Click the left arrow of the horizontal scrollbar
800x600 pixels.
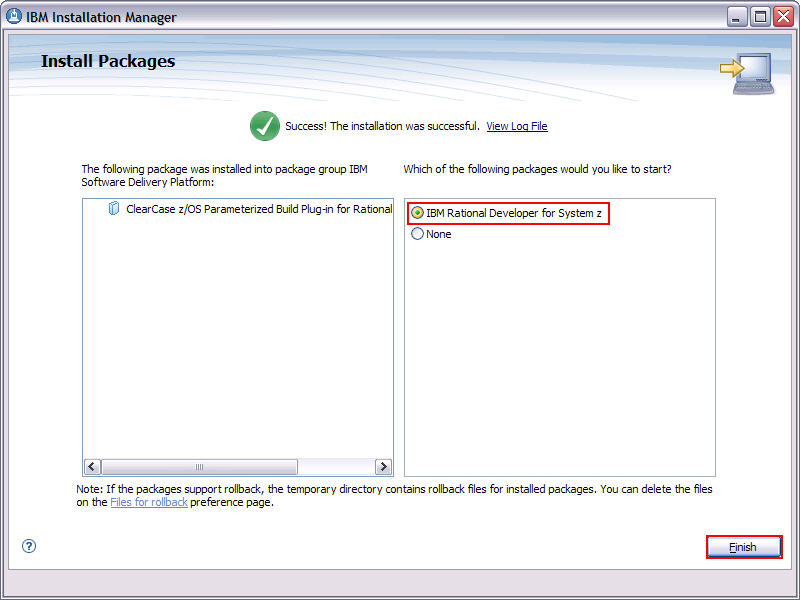click(x=92, y=466)
